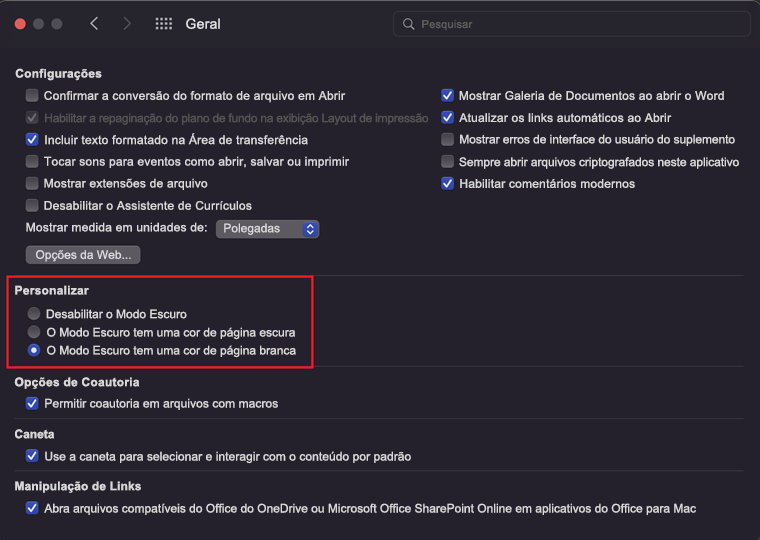Disable Habilitar comentários modernos checkbox

pyautogui.click(x=447, y=184)
